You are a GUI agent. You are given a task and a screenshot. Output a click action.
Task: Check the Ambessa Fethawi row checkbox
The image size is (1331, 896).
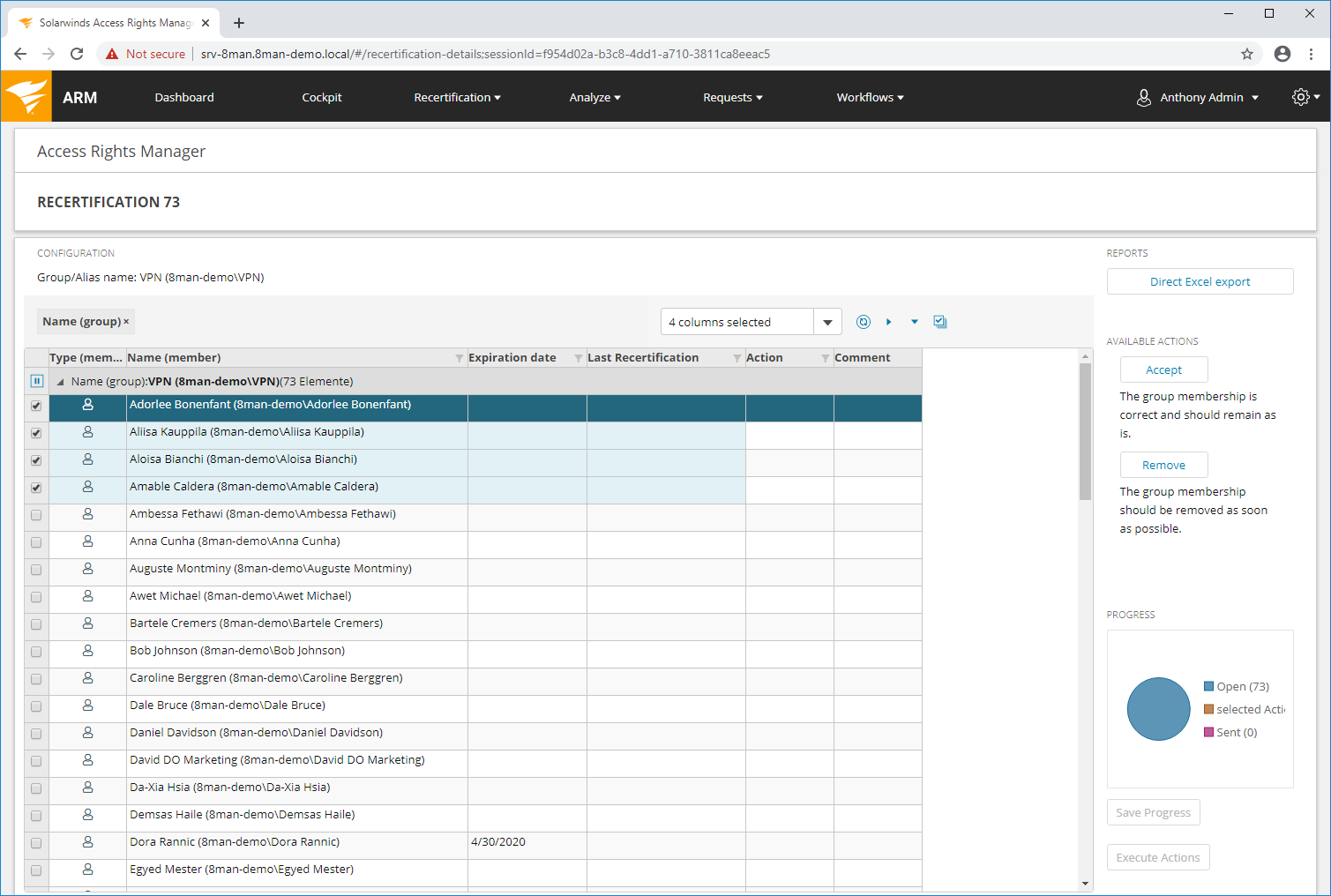click(36, 515)
